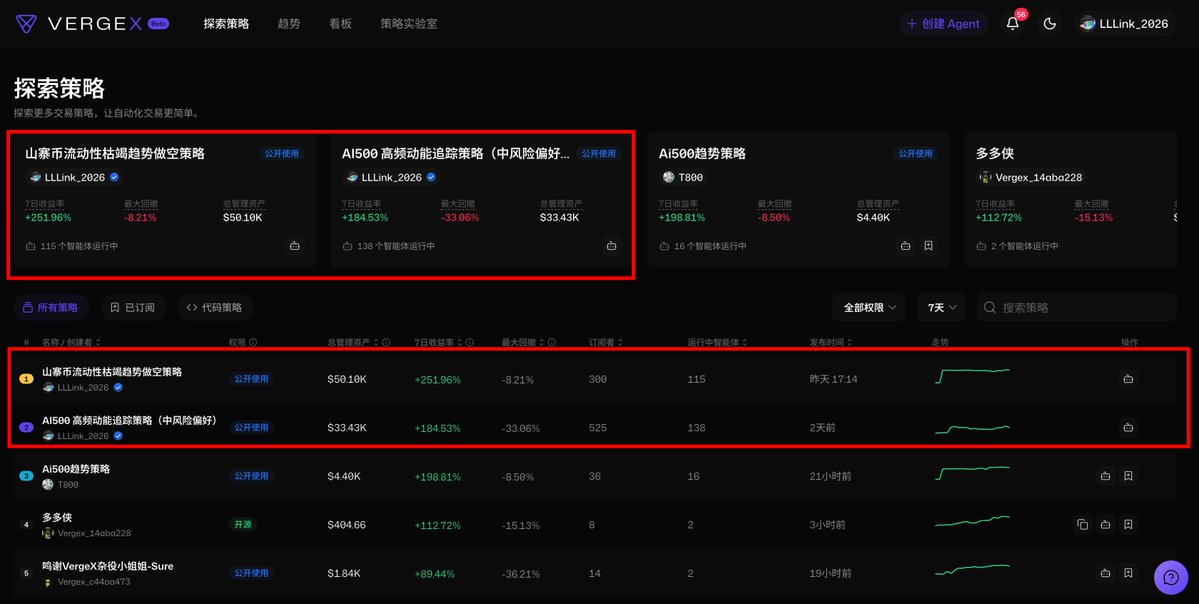Click the 创建 Agent button
The image size is (1199, 604).
click(944, 24)
